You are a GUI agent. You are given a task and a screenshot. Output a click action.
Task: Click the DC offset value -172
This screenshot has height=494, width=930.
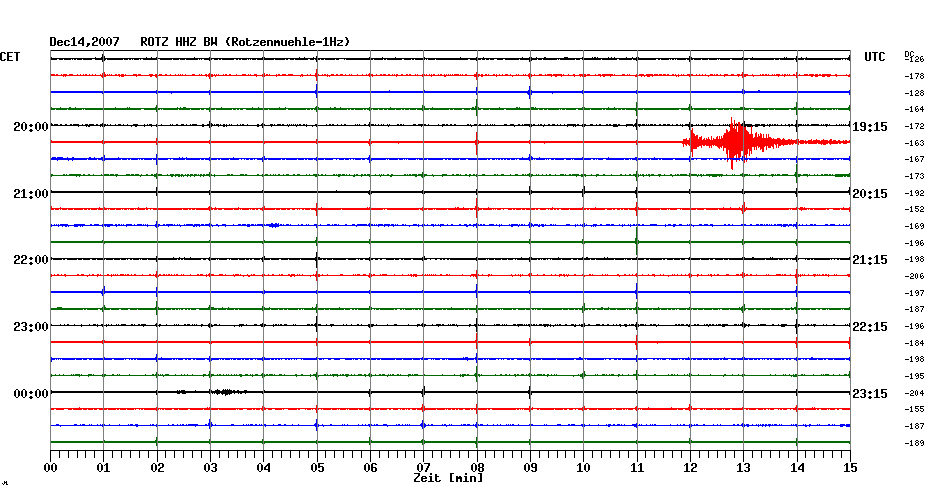click(915, 126)
